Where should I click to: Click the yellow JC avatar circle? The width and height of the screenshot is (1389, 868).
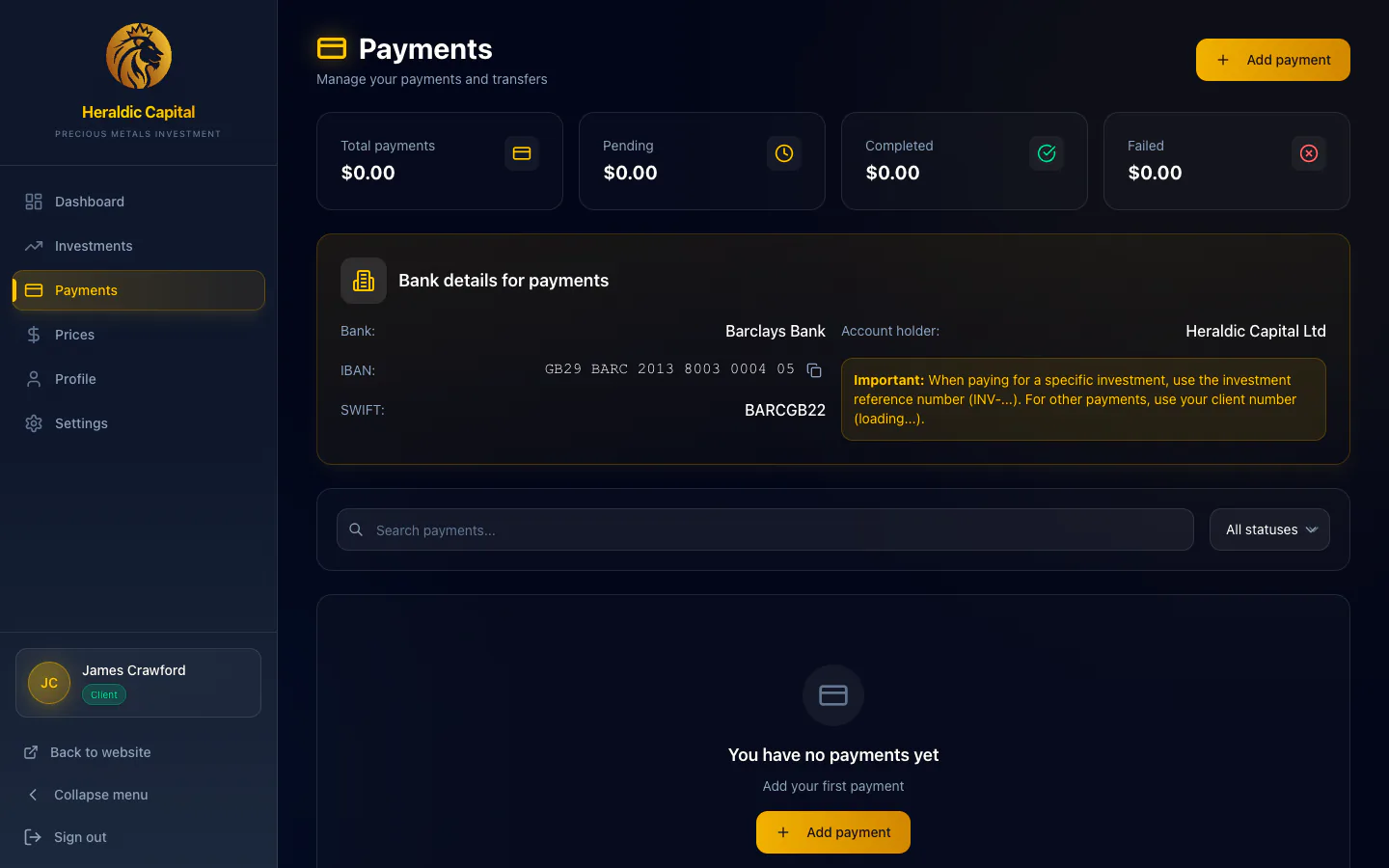(x=48, y=683)
